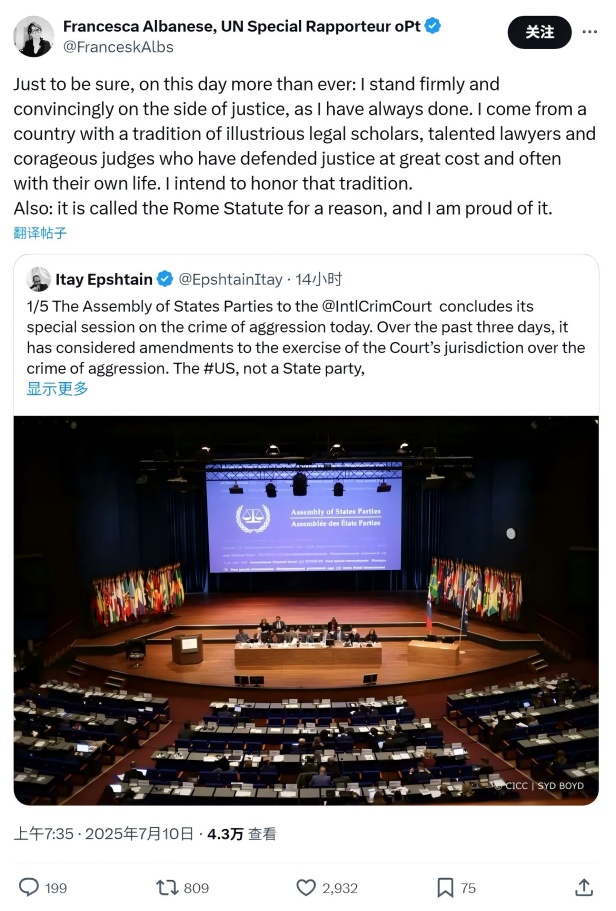Click Itay Epshtain's small avatar
616x911 pixels.
click(x=39, y=279)
